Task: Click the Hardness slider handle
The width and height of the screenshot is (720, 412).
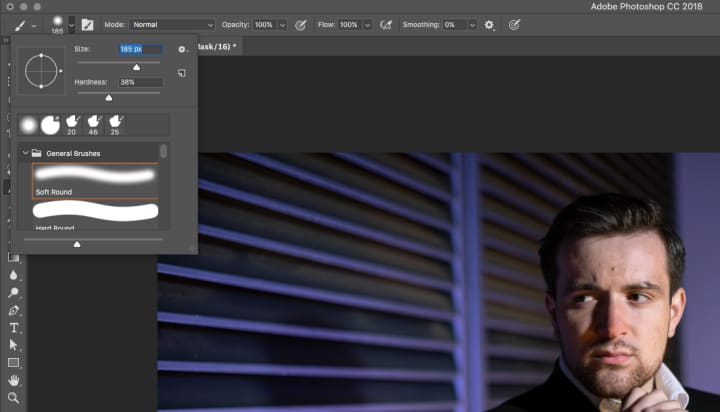Action: point(109,98)
